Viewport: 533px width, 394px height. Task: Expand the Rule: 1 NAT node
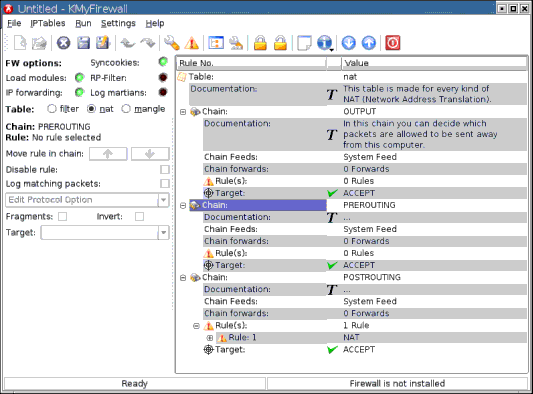210,338
